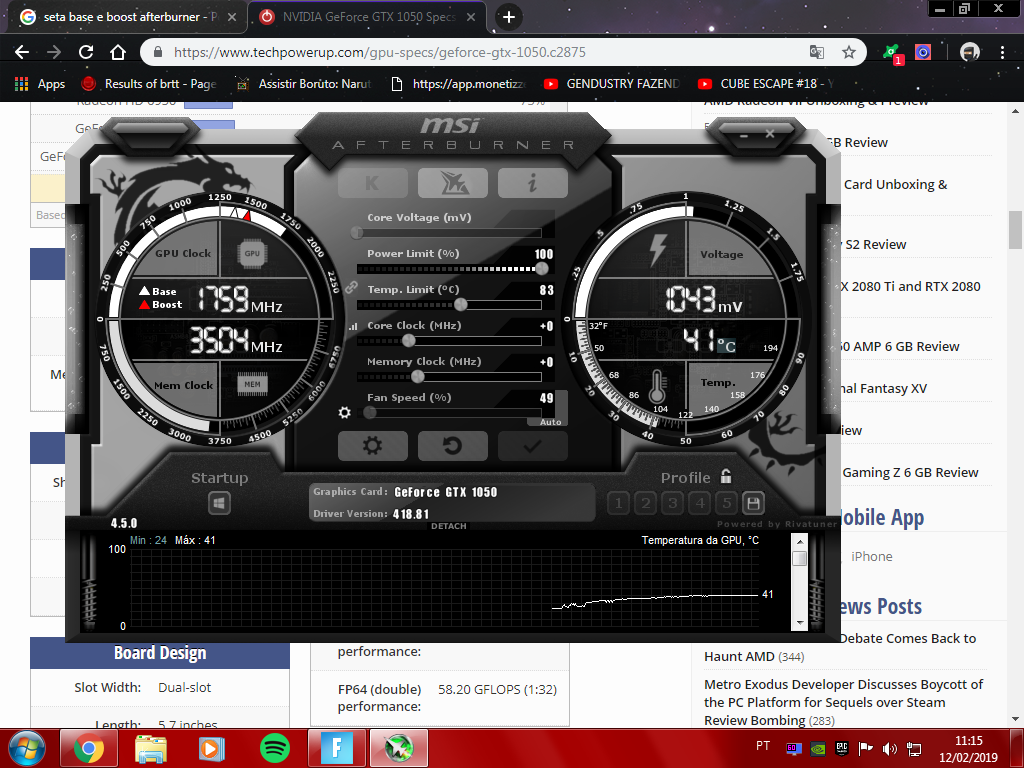The image size is (1024, 768).
Task: Open the green extension with red badge
Action: tap(892, 53)
